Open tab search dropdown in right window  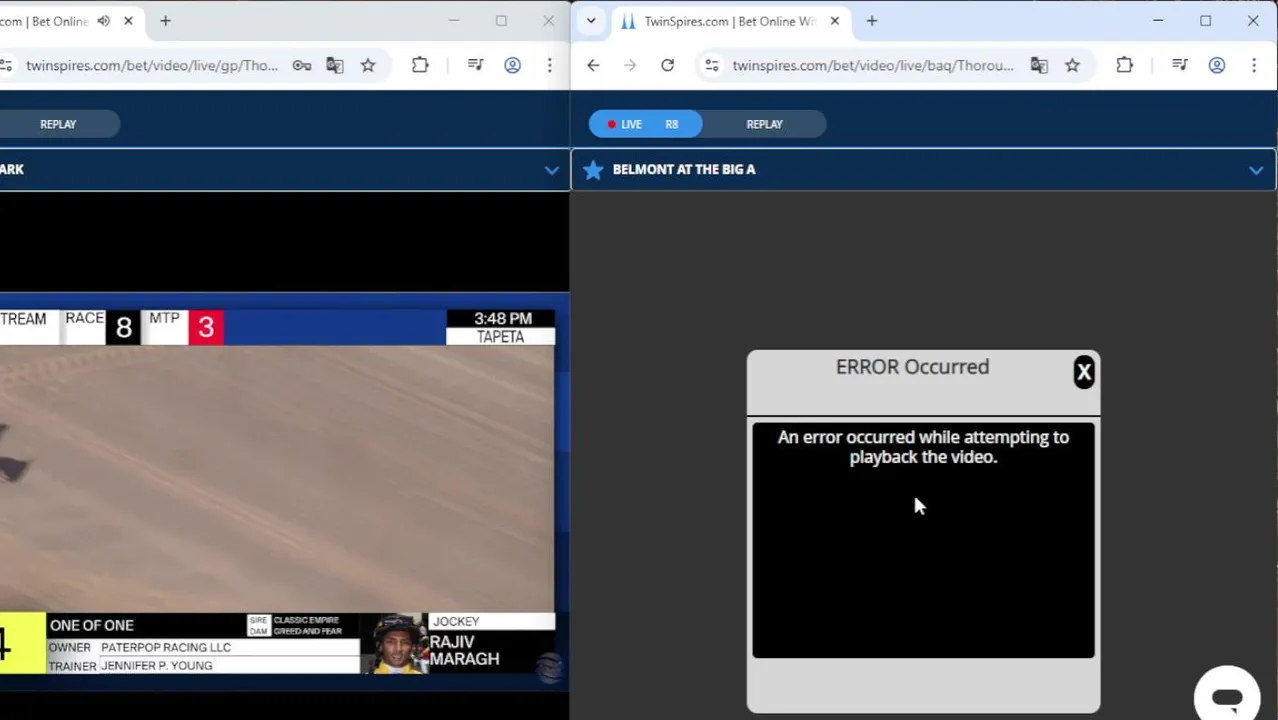coord(591,20)
